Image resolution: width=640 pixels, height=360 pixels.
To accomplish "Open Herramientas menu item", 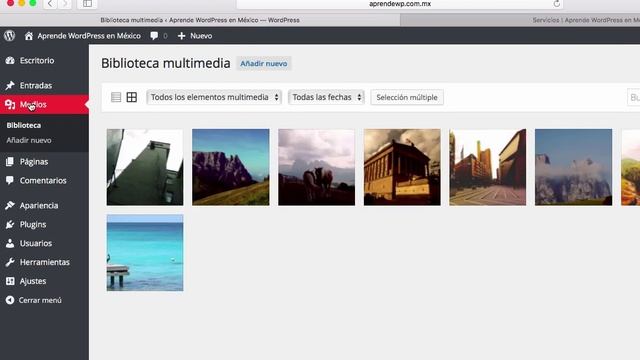I will click(44, 262).
